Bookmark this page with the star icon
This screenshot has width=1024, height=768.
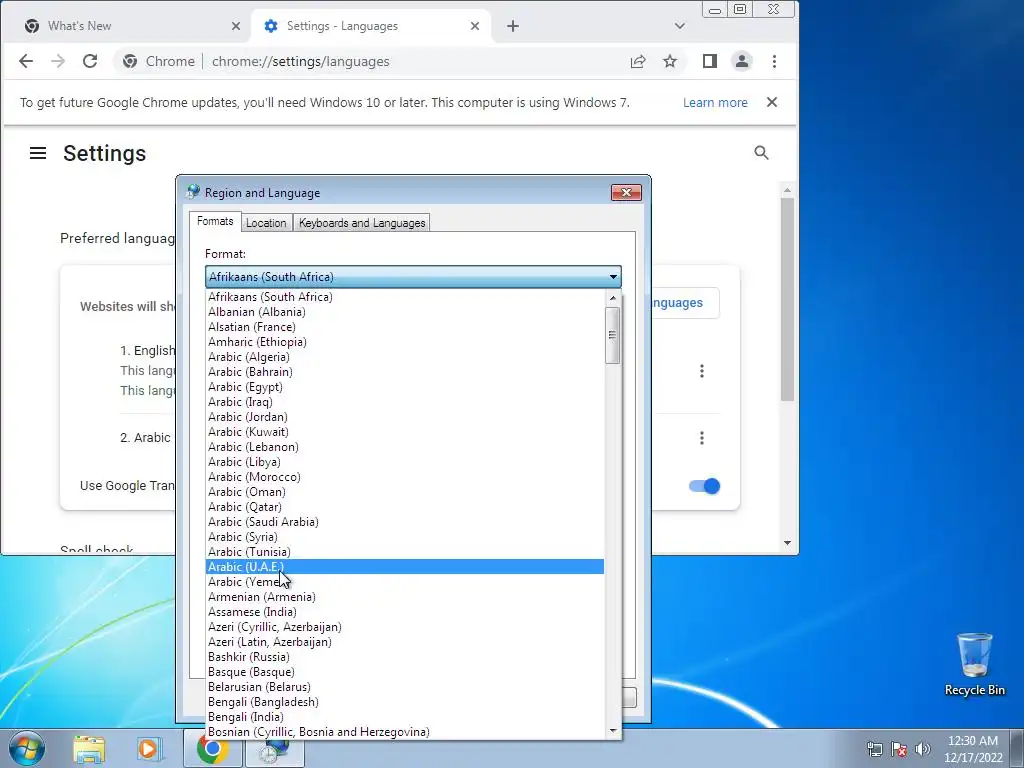[x=670, y=61]
